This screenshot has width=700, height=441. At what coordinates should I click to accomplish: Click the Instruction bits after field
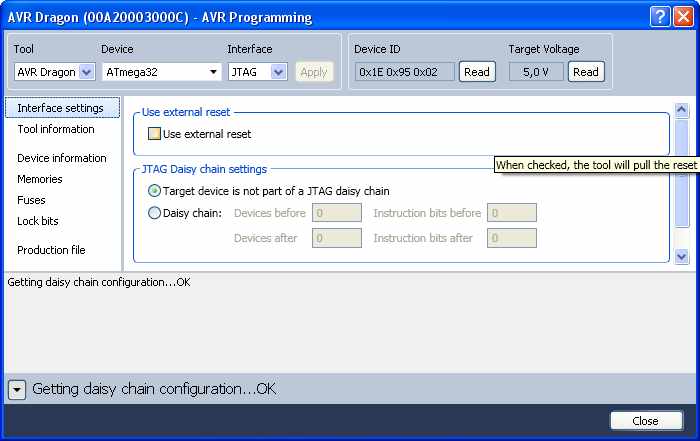[x=512, y=238]
